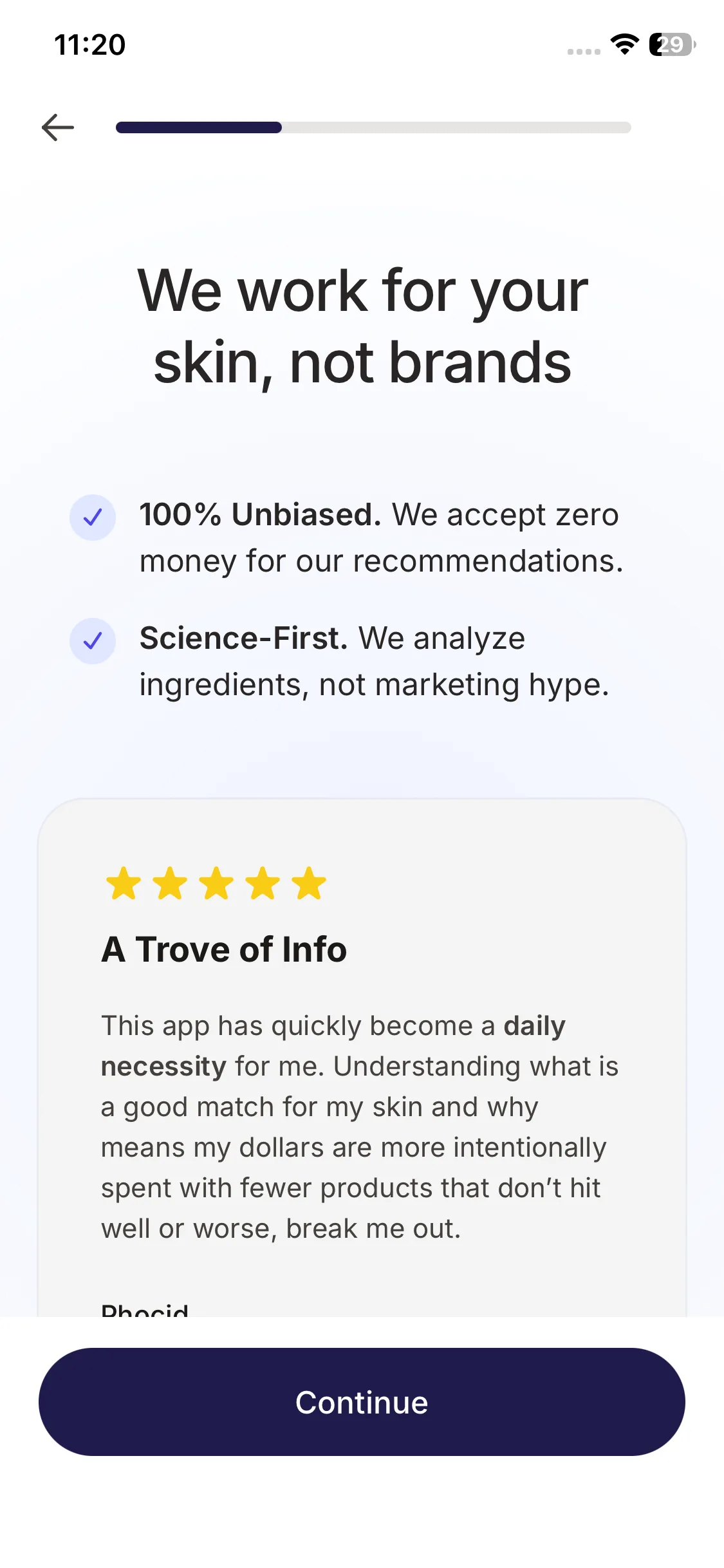Tap the back arrow icon

coord(58,127)
